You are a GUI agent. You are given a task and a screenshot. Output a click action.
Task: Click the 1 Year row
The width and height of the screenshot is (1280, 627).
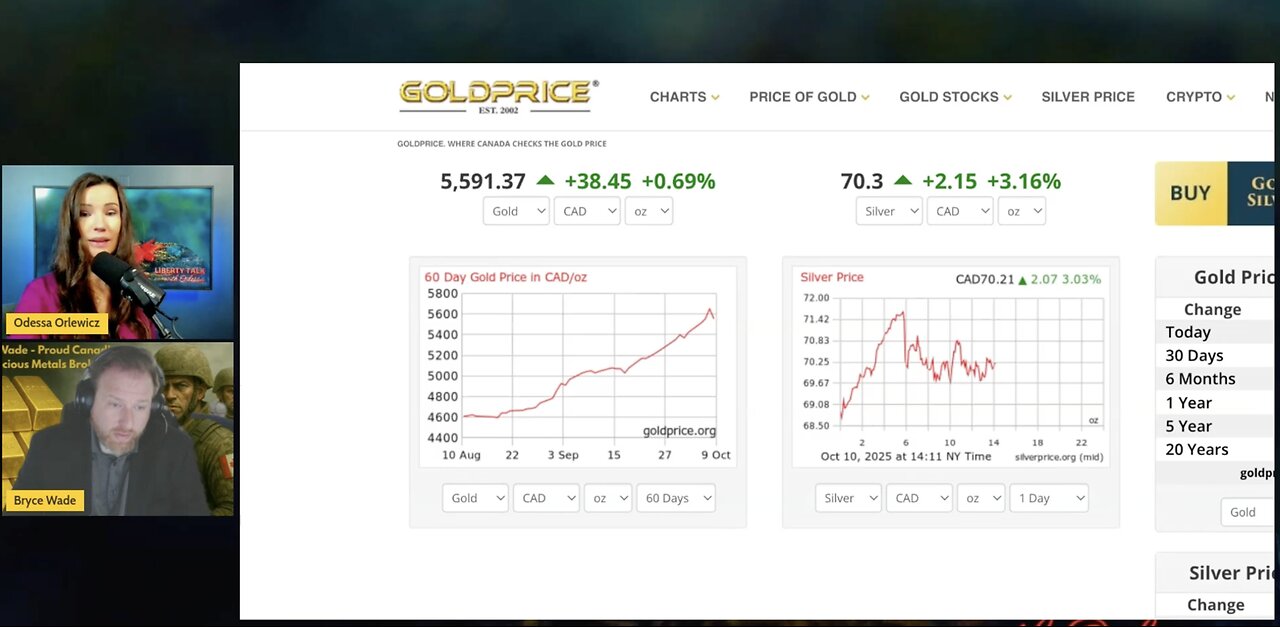click(1215, 402)
